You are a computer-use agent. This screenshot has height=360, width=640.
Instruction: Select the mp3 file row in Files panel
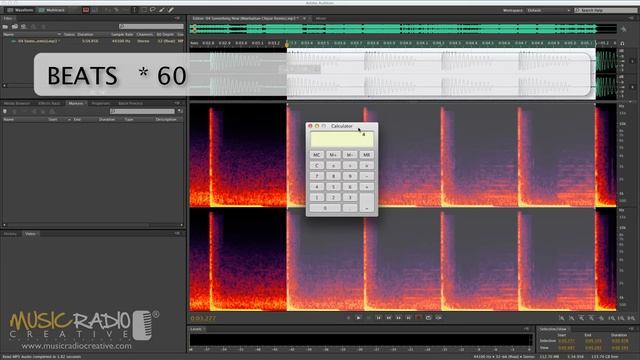click(x=93, y=41)
